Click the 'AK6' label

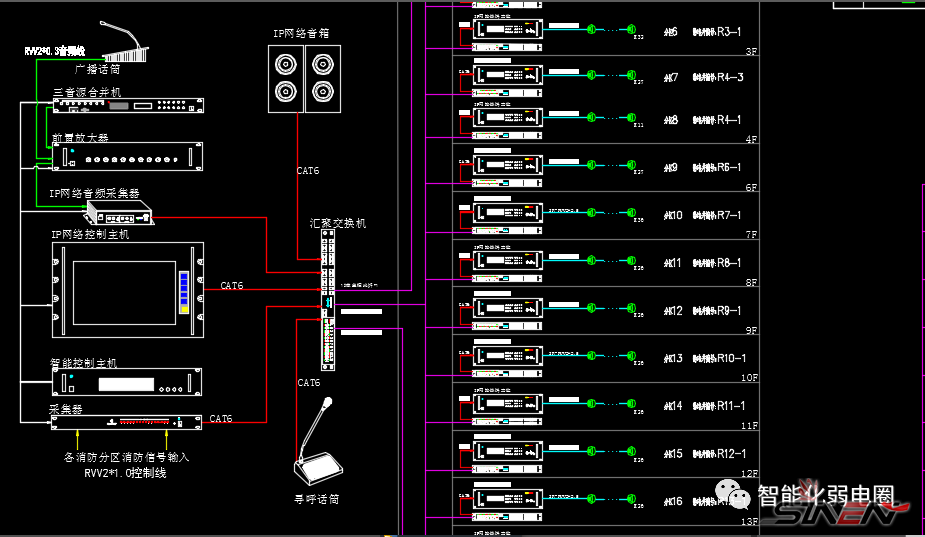coord(671,32)
